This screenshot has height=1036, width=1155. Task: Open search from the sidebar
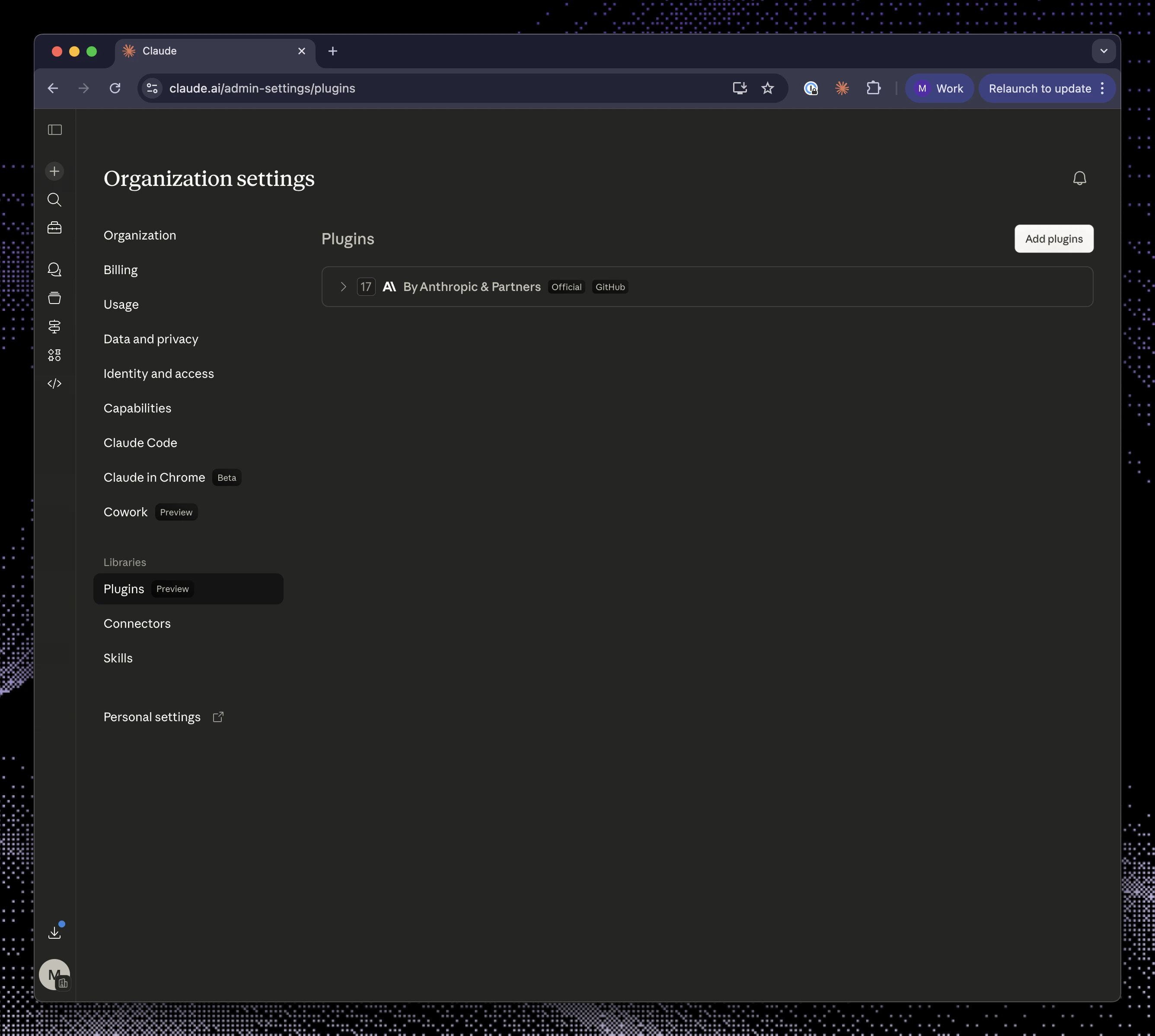[x=54, y=200]
